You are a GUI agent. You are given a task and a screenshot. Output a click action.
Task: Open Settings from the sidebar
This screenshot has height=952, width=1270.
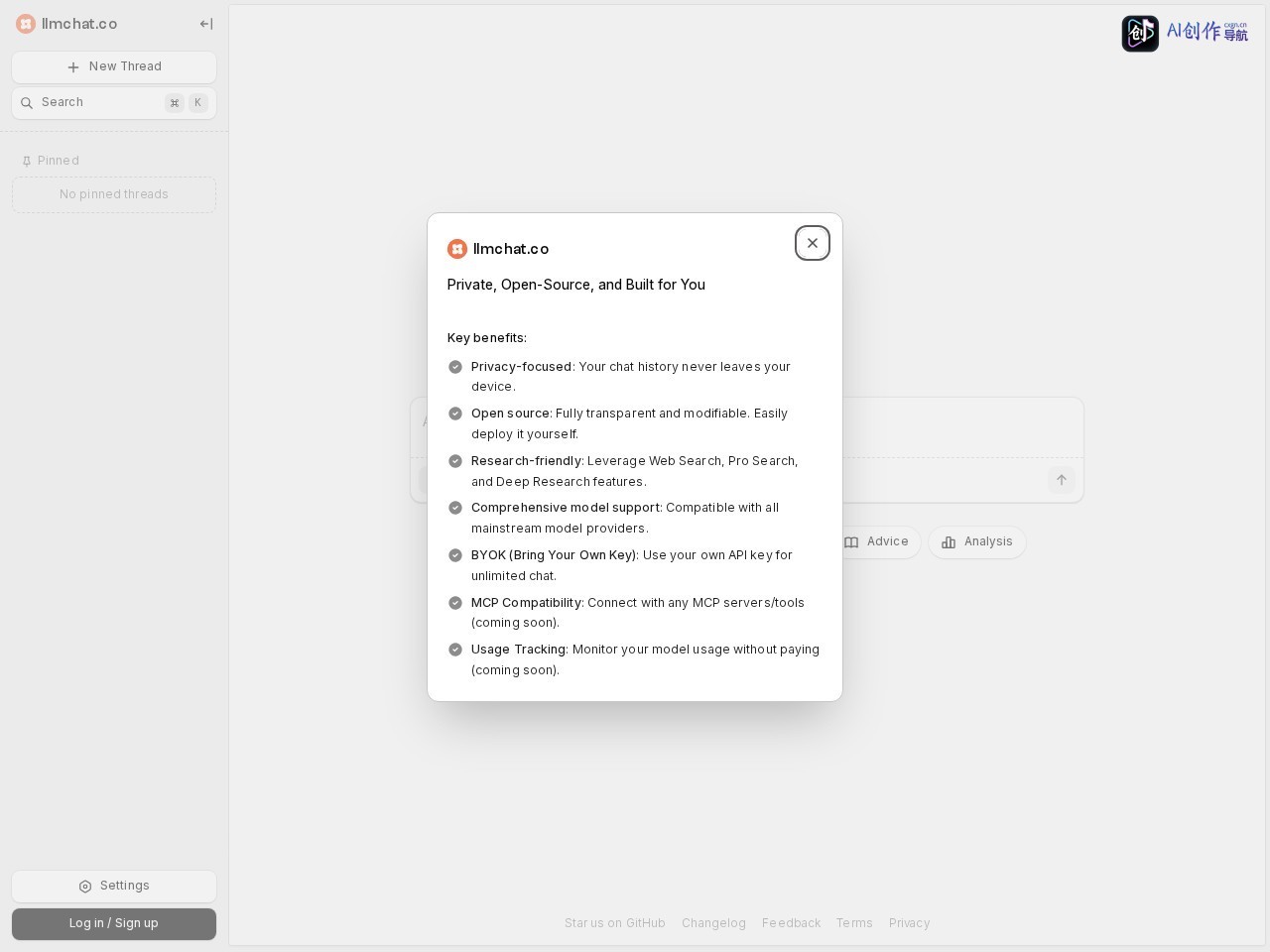point(114,887)
